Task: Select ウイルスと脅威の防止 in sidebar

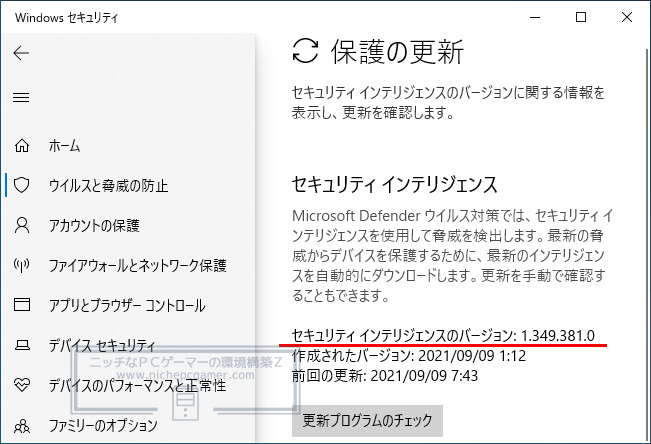Action: (x=108, y=186)
